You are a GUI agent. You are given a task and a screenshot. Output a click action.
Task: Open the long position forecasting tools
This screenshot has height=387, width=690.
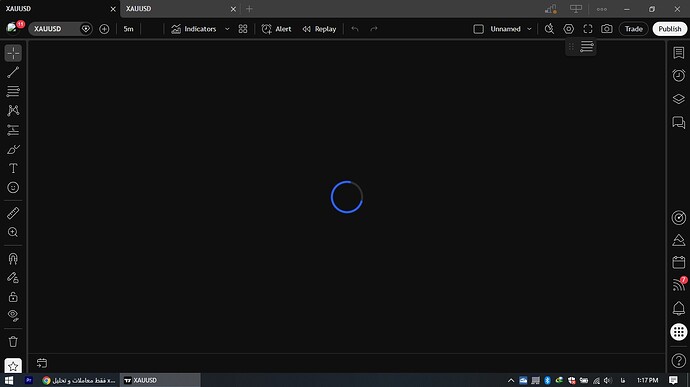coord(13,130)
